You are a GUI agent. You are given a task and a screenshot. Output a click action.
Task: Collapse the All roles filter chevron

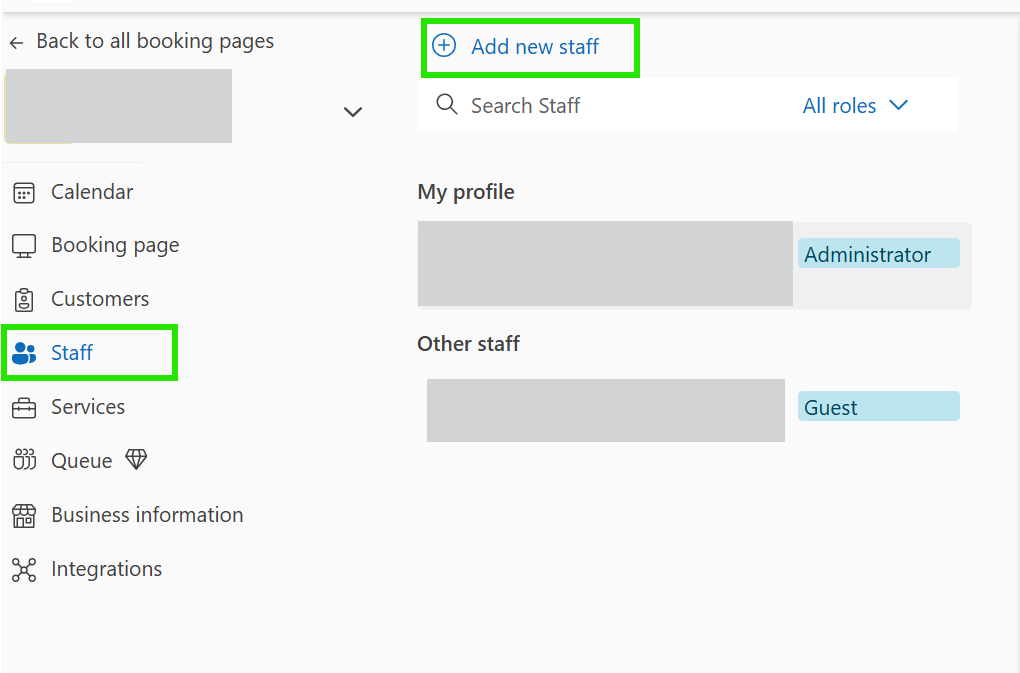899,105
